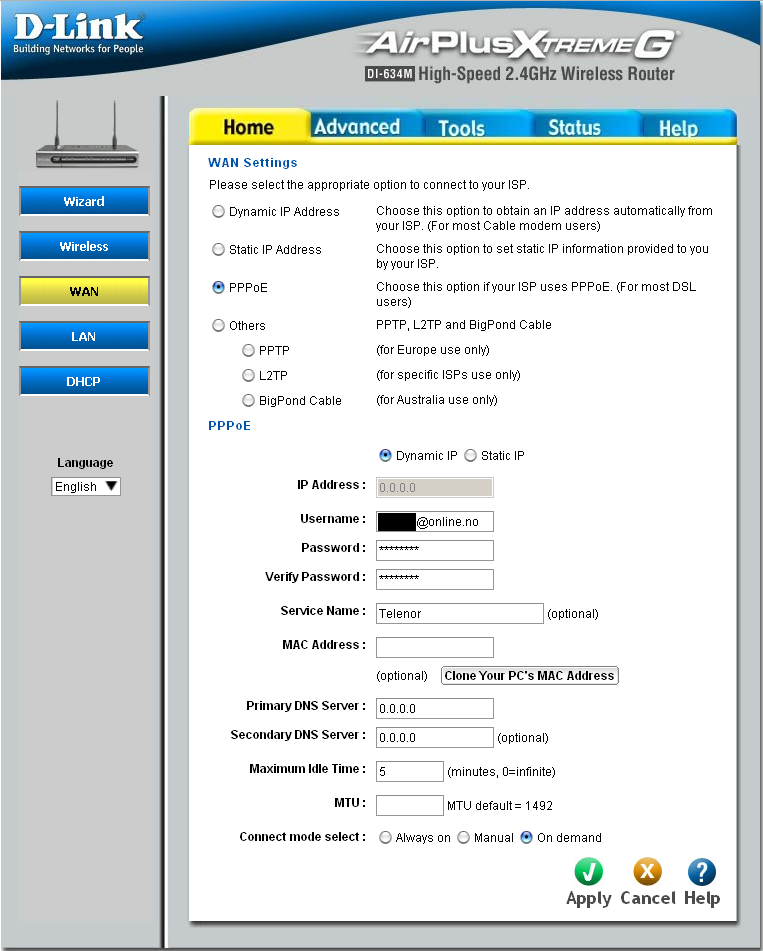Click Clone Your PC's MAC Address button
The width and height of the screenshot is (763, 951).
click(529, 676)
